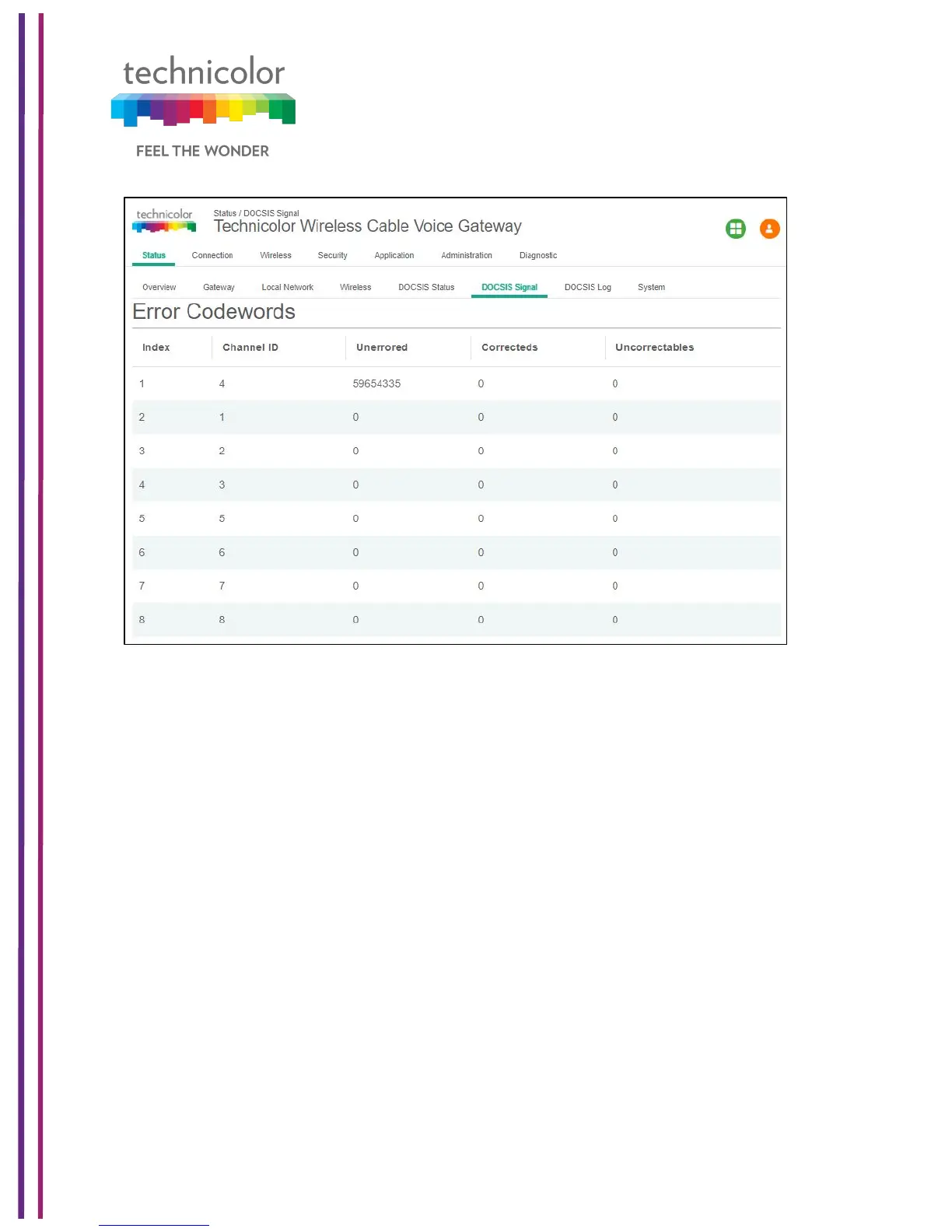Switch to the Gateway sub-tab

[219, 287]
